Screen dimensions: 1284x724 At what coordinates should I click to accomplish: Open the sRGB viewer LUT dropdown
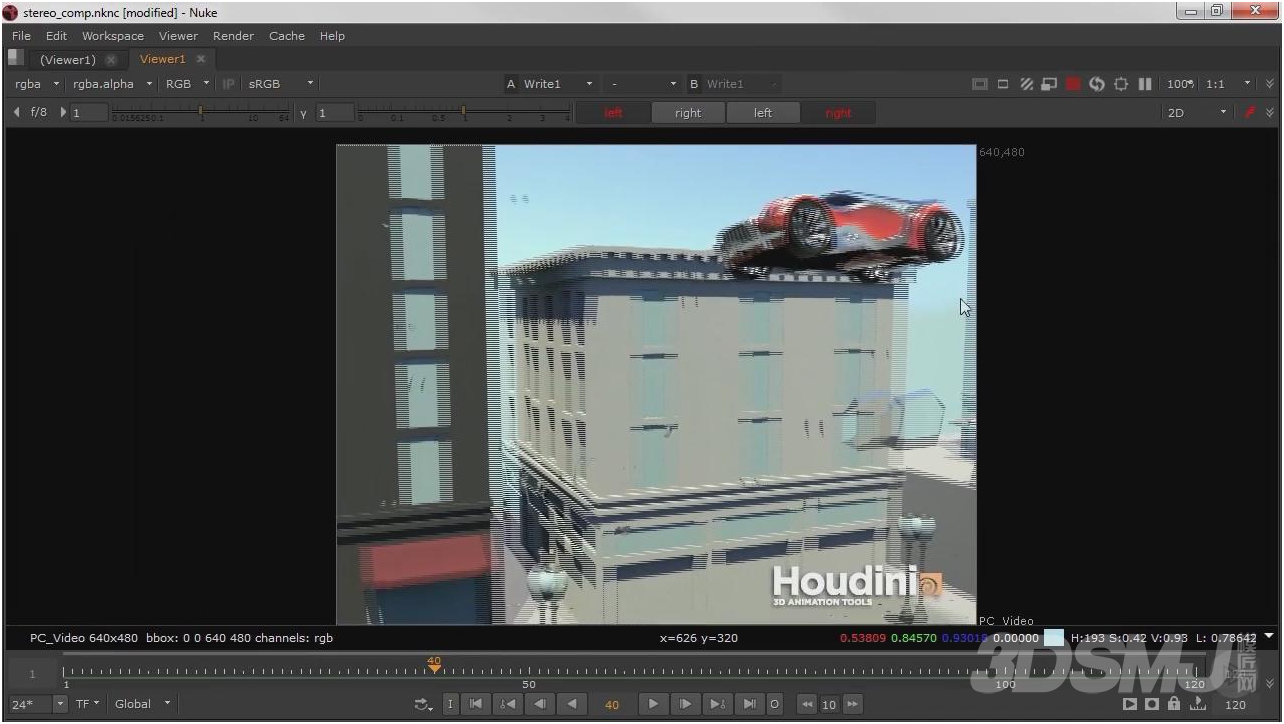click(280, 84)
